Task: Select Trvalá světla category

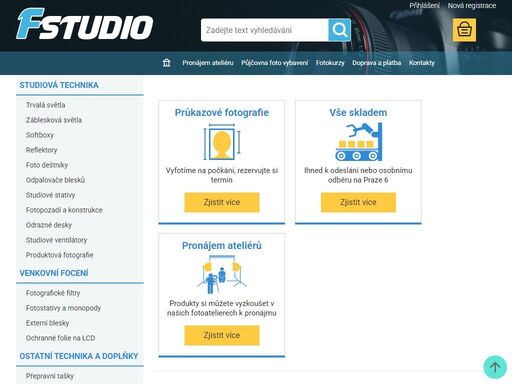Action: pyautogui.click(x=46, y=105)
